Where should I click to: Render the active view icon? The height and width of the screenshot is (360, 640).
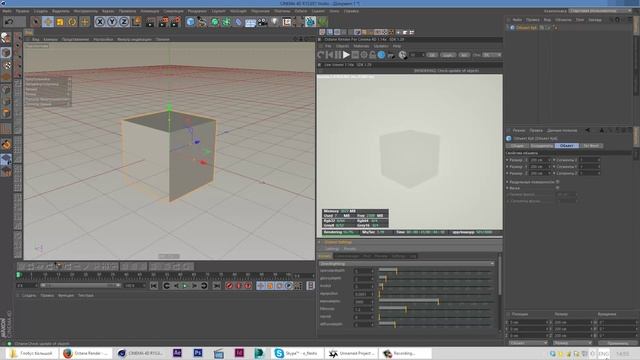(x=150, y=22)
